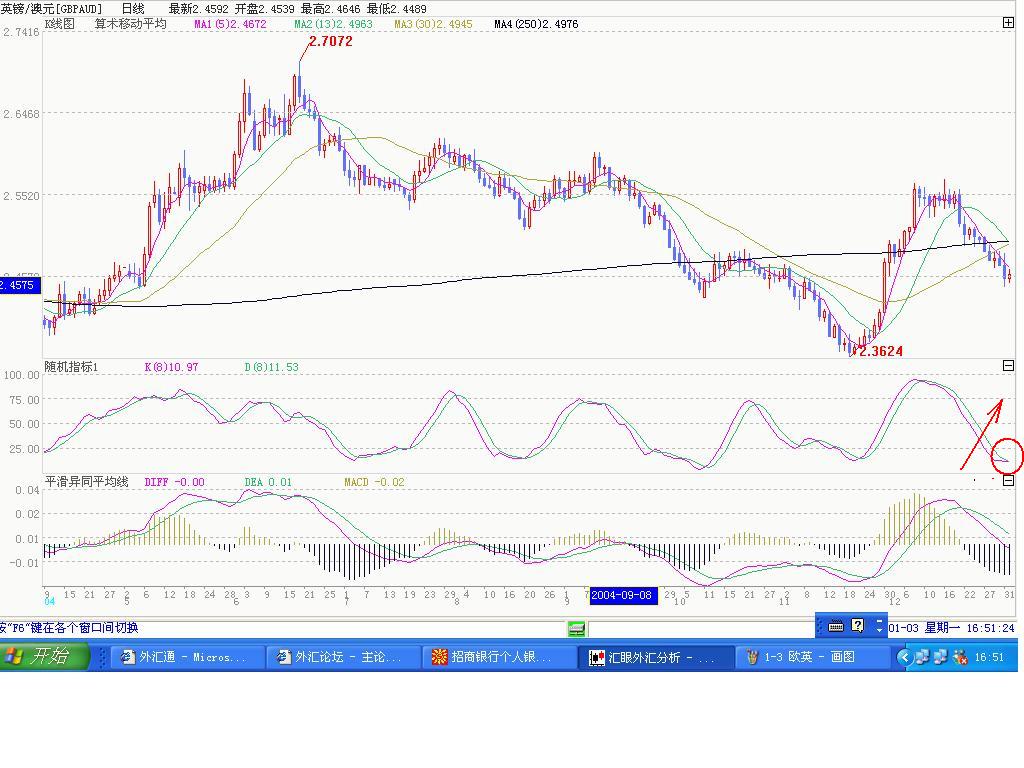Click the K线图 chart type label
Image resolution: width=1024 pixels, height=768 pixels.
pyautogui.click(x=60, y=24)
